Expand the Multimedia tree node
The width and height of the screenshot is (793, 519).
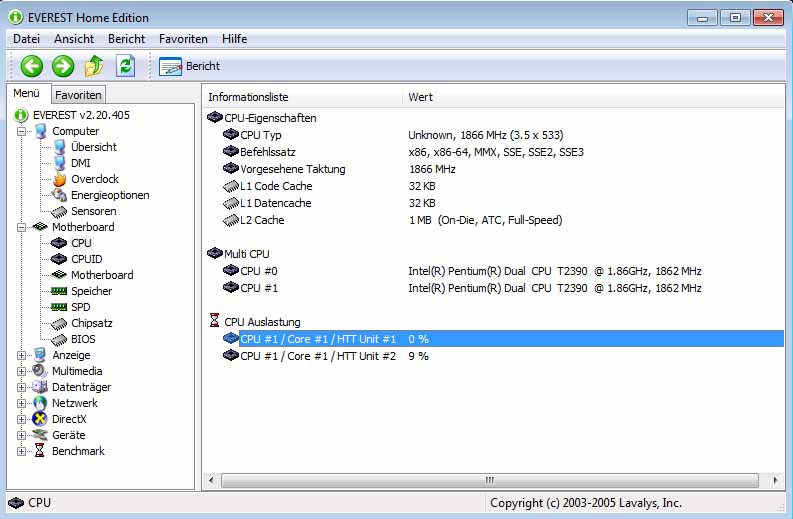tap(21, 371)
